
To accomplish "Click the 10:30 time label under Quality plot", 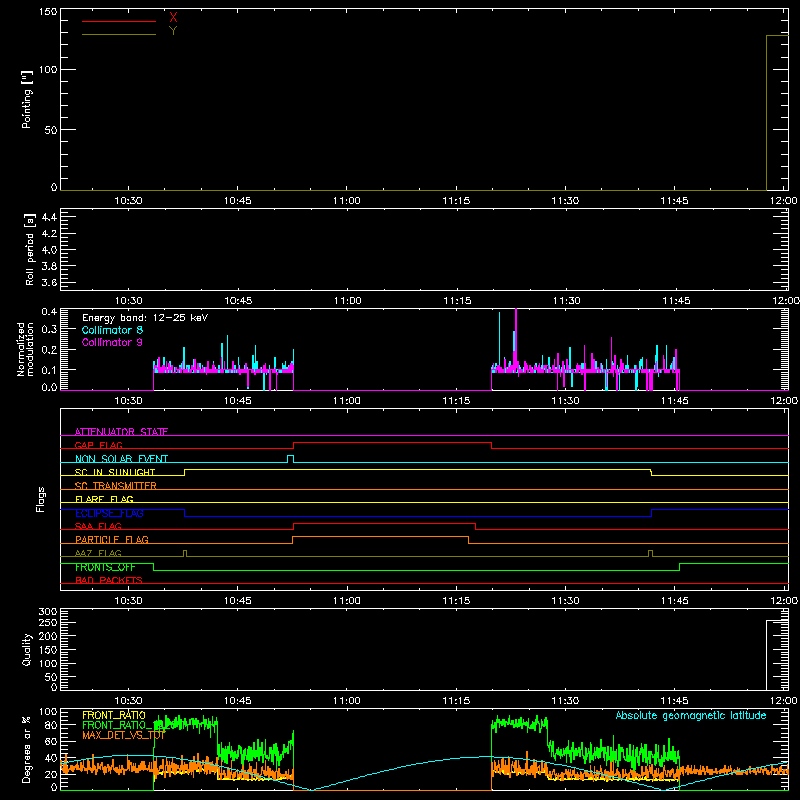I will (128, 701).
